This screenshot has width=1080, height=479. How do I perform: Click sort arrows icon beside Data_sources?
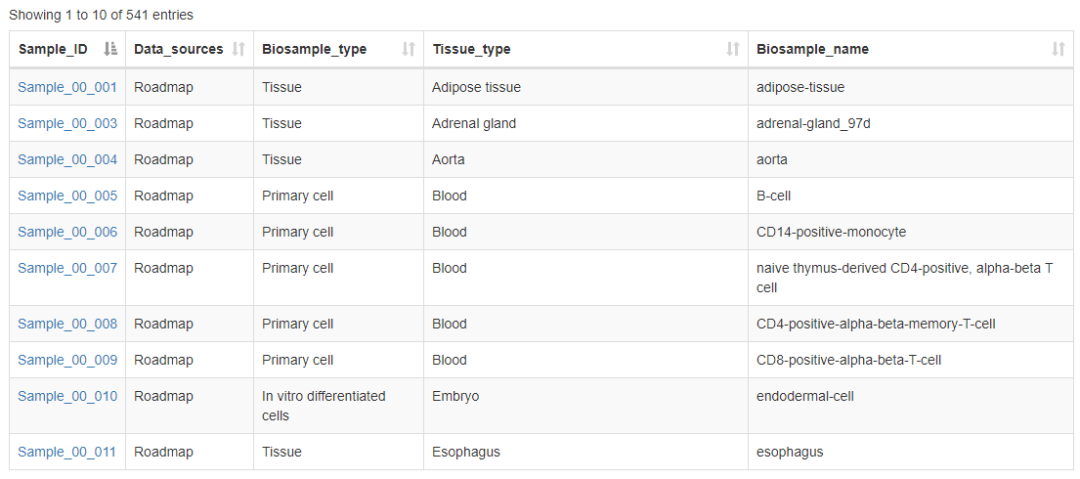[x=238, y=49]
